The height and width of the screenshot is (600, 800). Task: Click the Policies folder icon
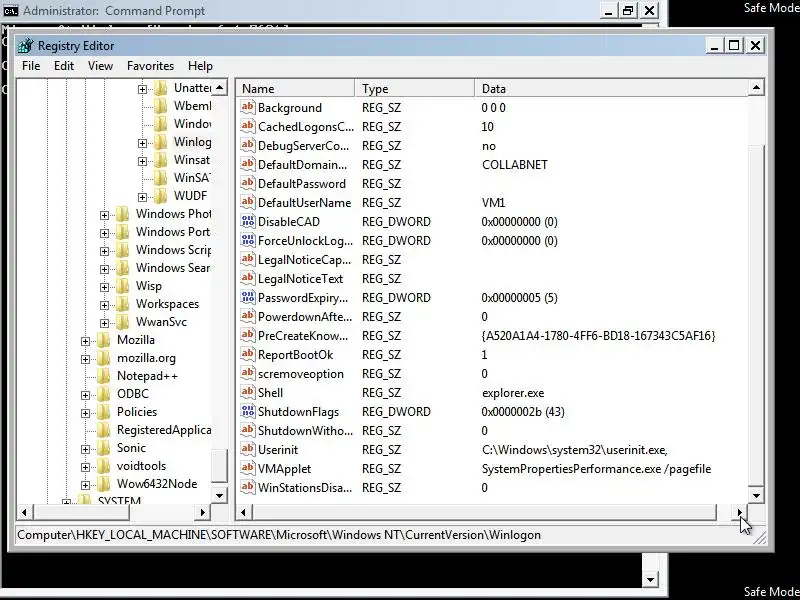pos(103,412)
